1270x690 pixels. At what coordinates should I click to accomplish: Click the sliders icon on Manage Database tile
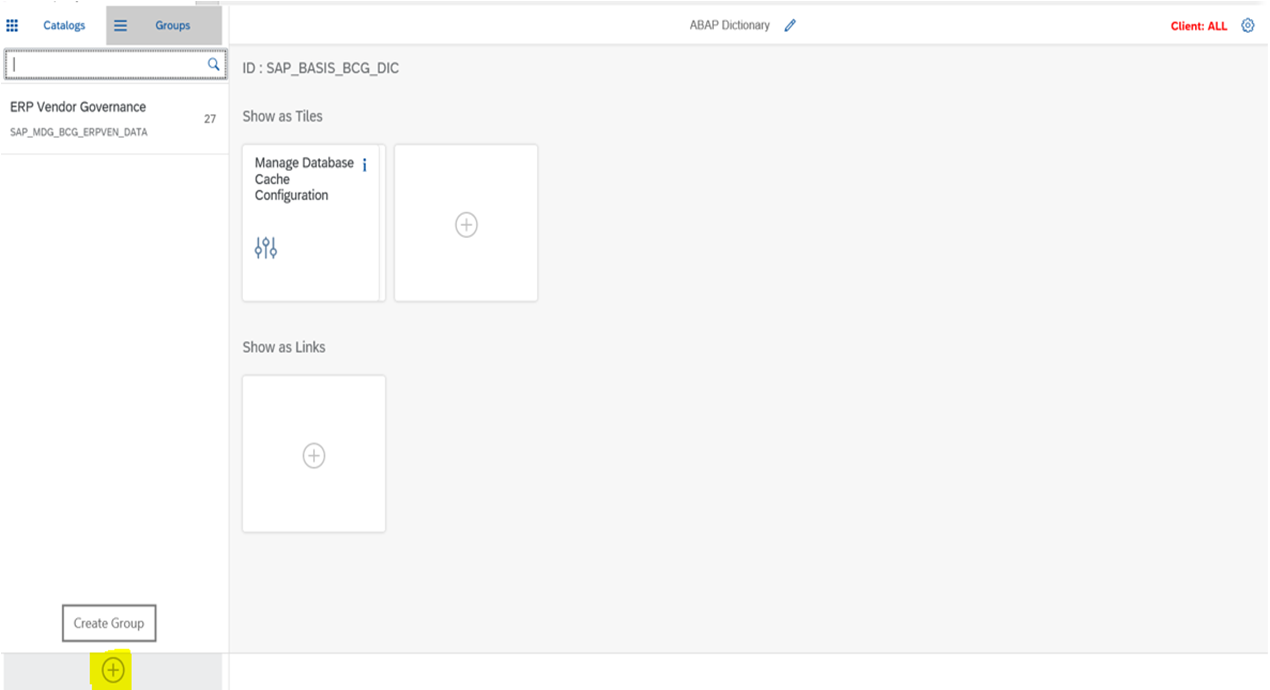[x=266, y=248]
